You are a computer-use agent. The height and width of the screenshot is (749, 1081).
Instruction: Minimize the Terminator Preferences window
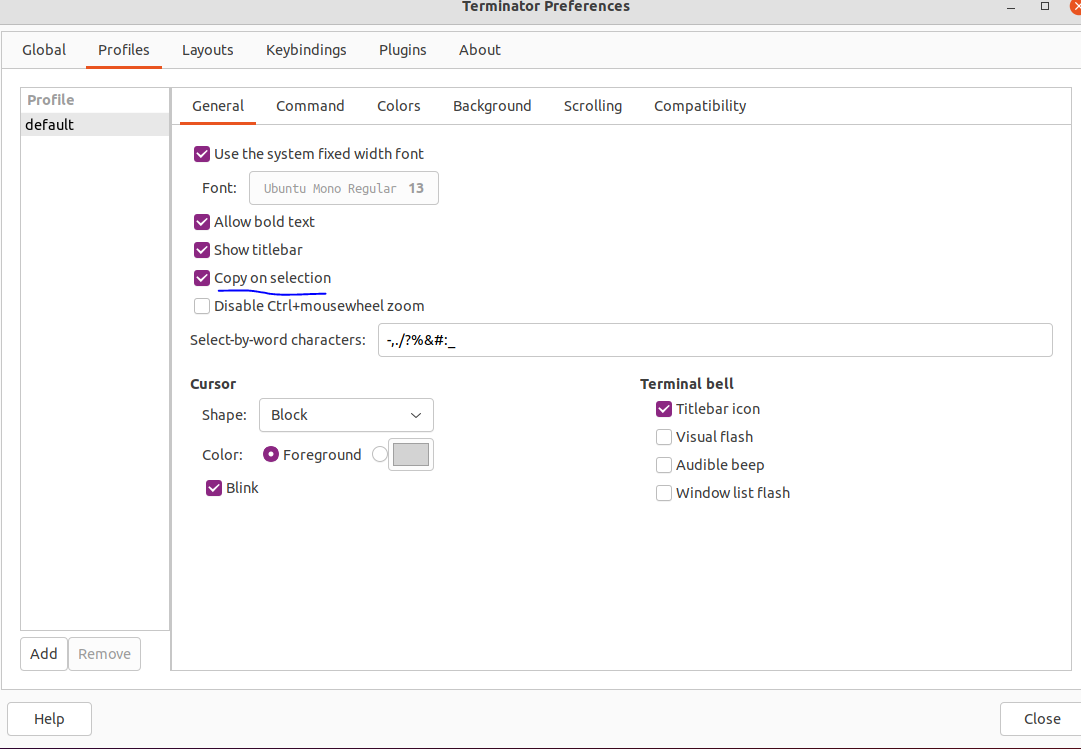[1011, 7]
